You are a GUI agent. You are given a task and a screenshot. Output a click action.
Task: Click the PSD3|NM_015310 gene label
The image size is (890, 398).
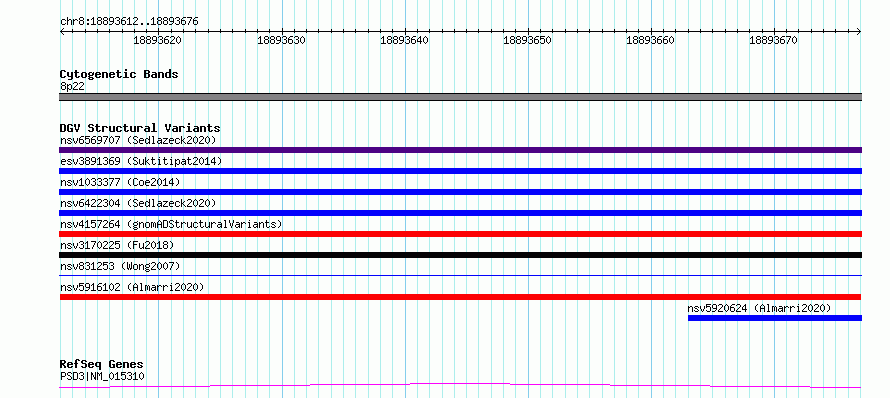[x=102, y=376]
